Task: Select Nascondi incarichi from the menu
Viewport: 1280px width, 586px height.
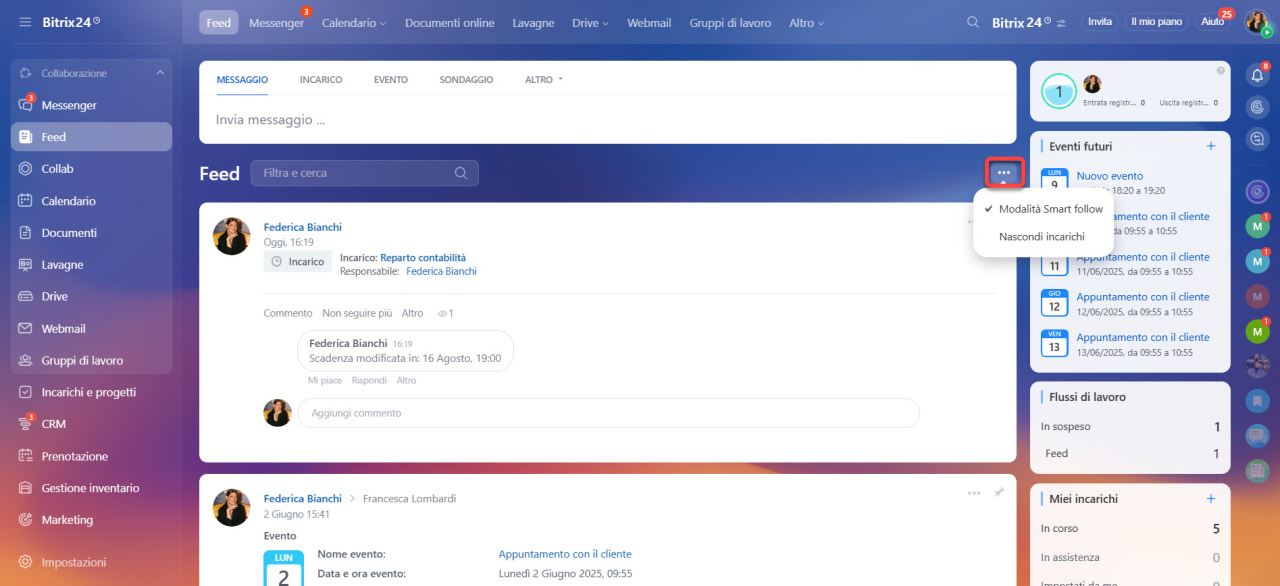Action: (x=1043, y=237)
